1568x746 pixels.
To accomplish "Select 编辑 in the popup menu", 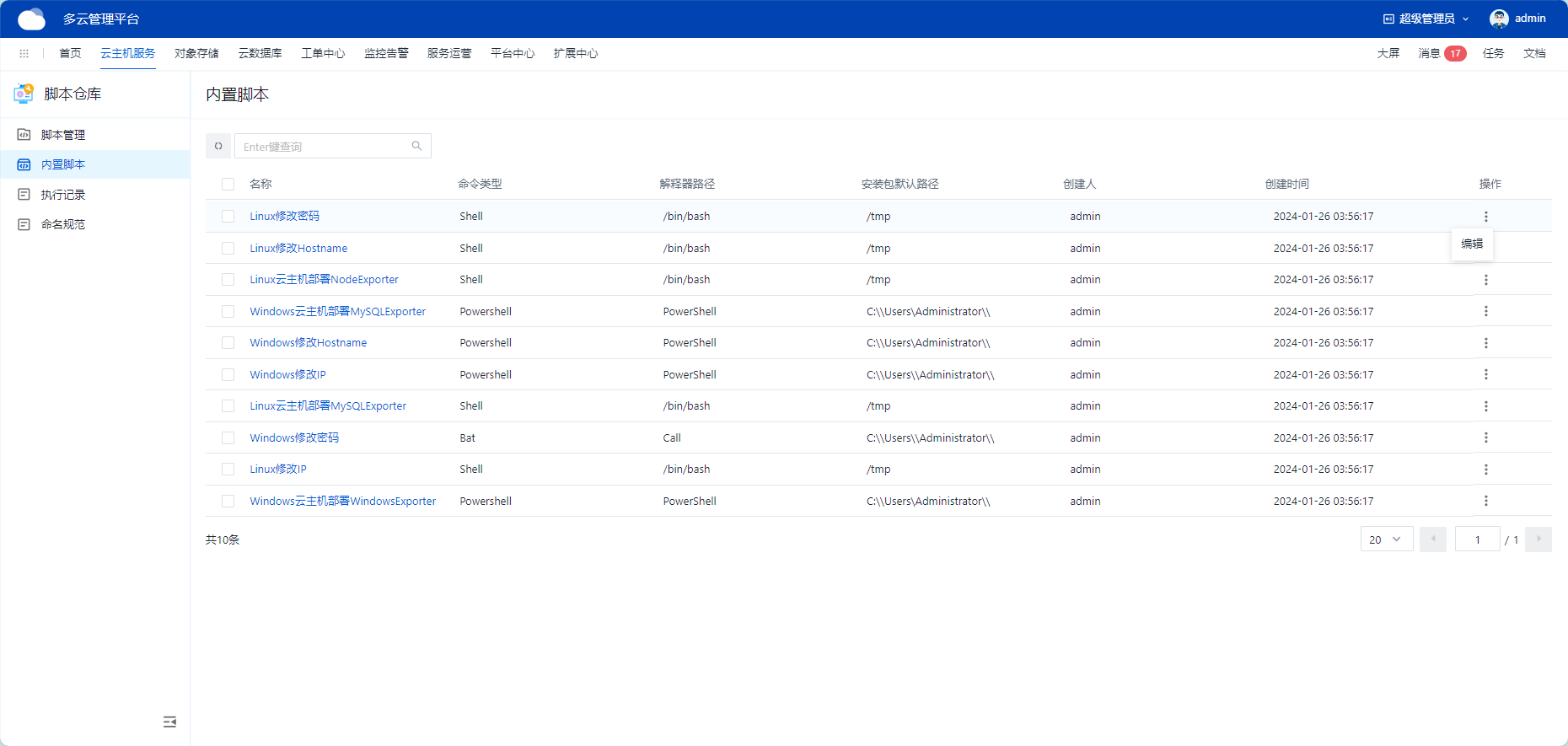I will 1472,244.
